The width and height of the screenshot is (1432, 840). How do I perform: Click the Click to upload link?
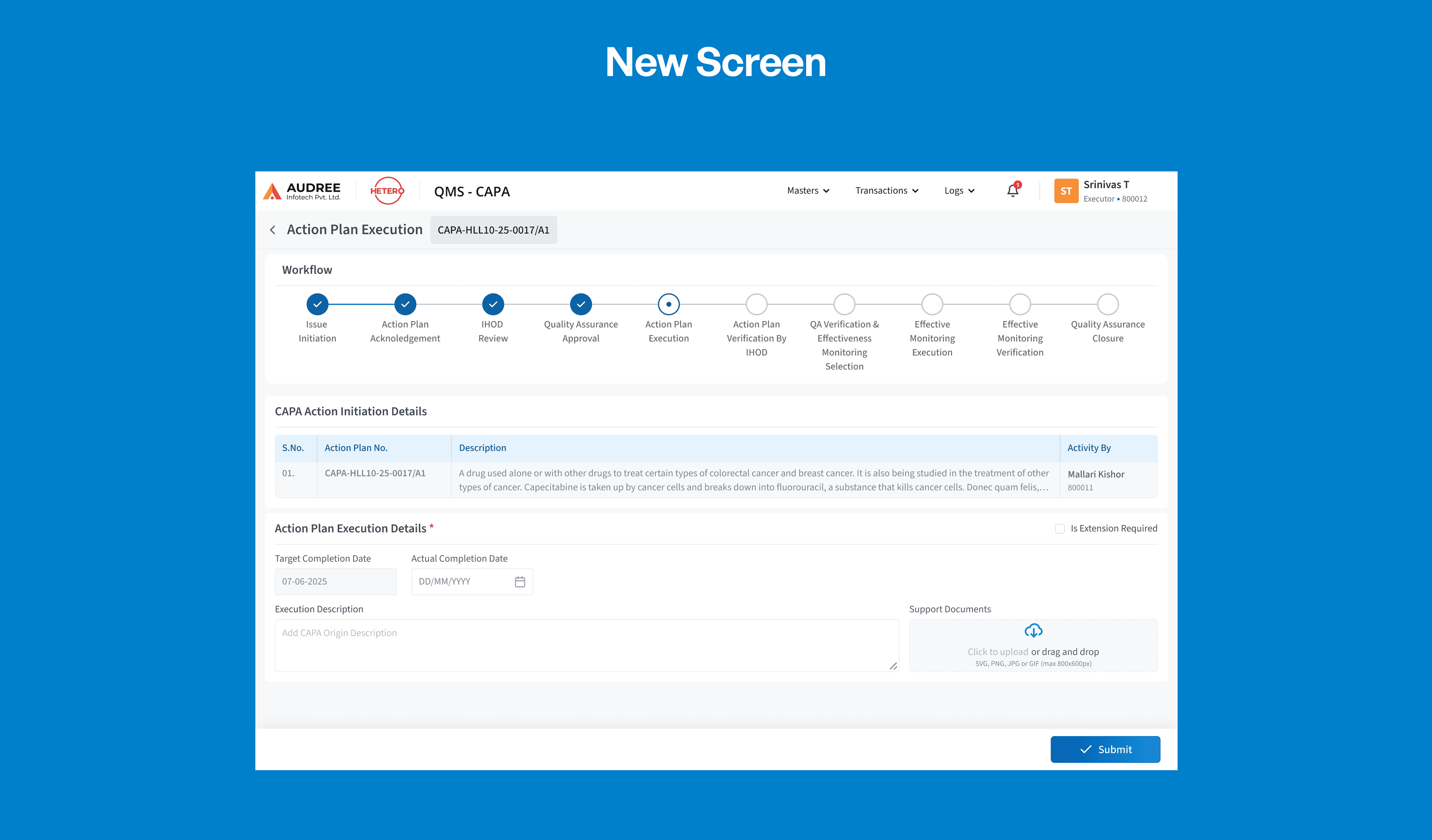pyautogui.click(x=998, y=652)
